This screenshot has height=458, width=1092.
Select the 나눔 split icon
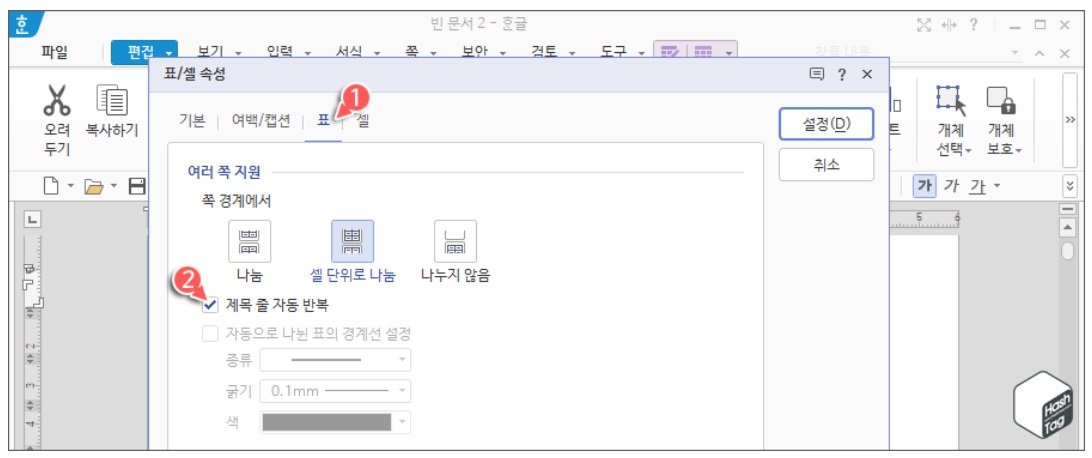point(249,241)
